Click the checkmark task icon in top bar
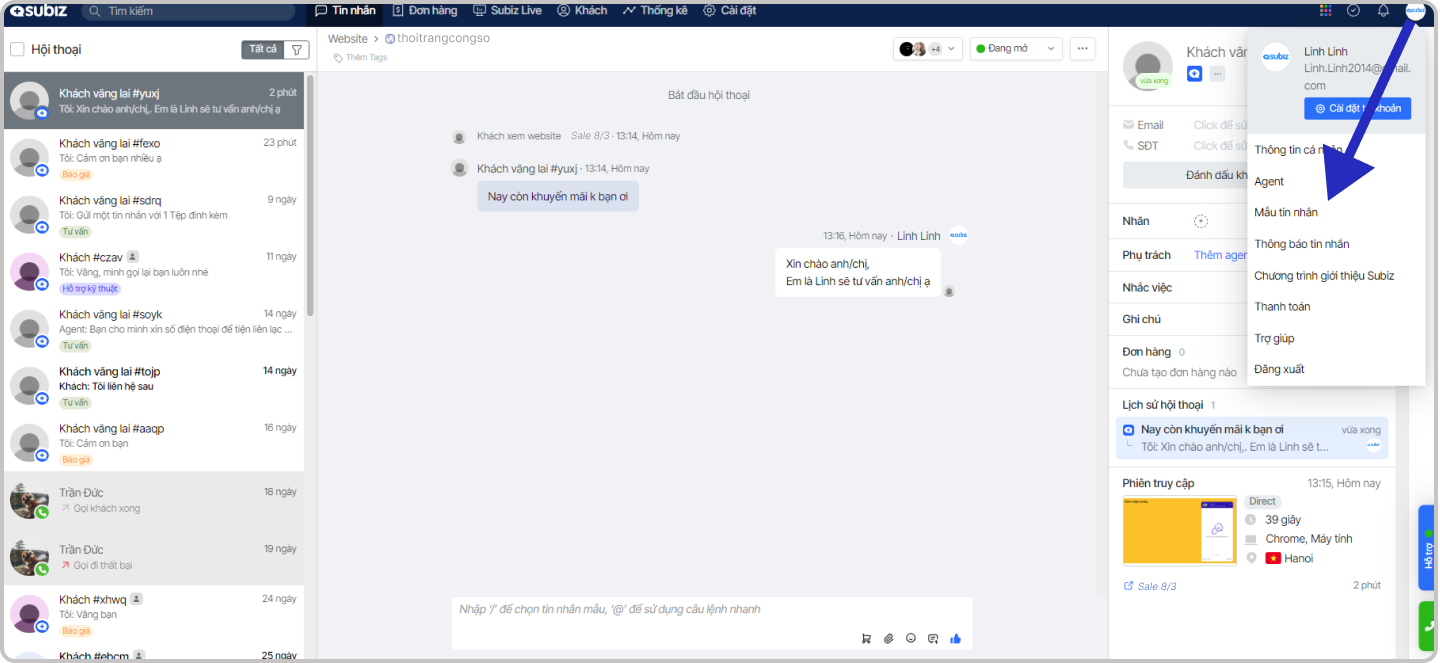 [1353, 11]
